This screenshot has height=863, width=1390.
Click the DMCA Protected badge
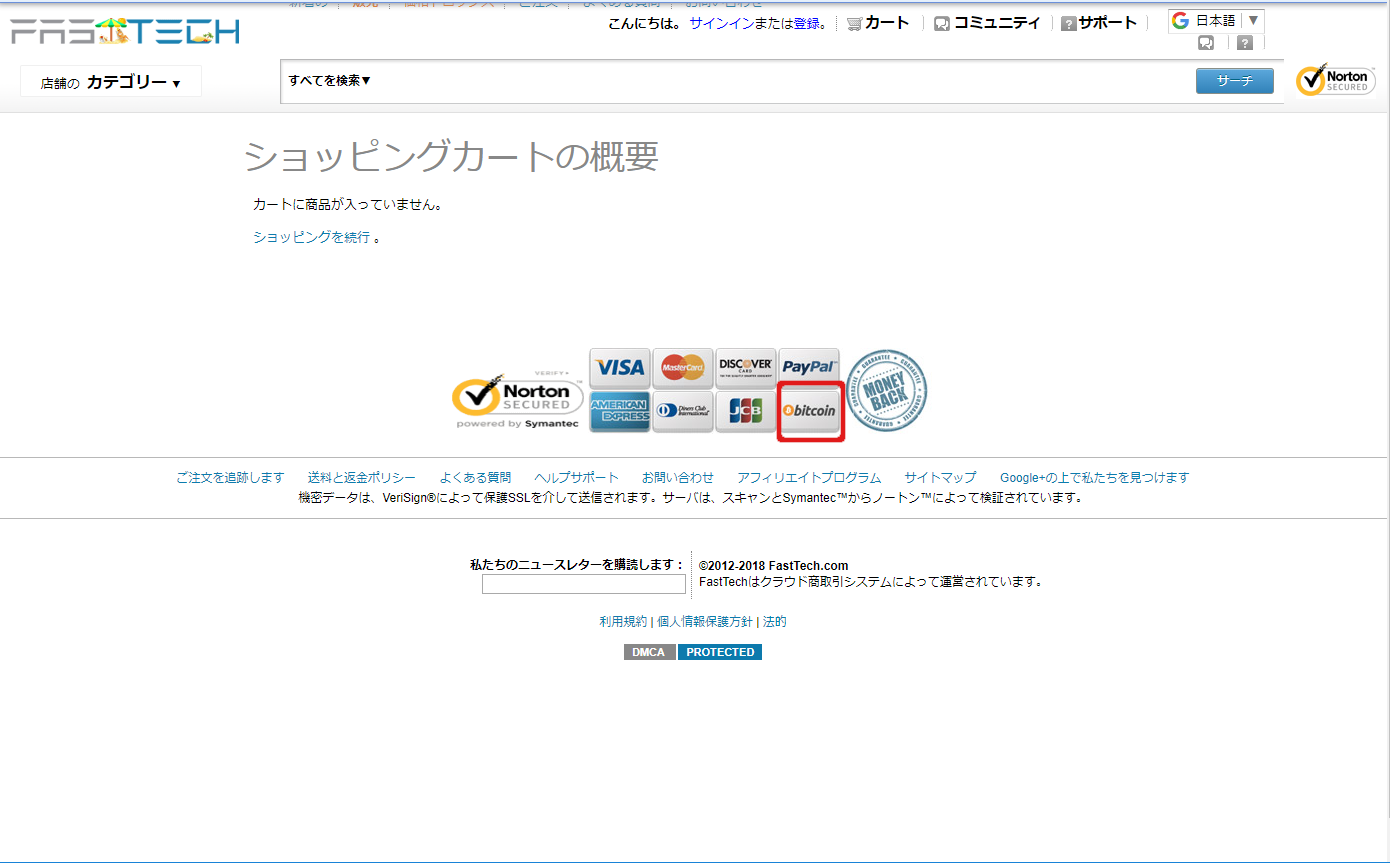(x=693, y=652)
